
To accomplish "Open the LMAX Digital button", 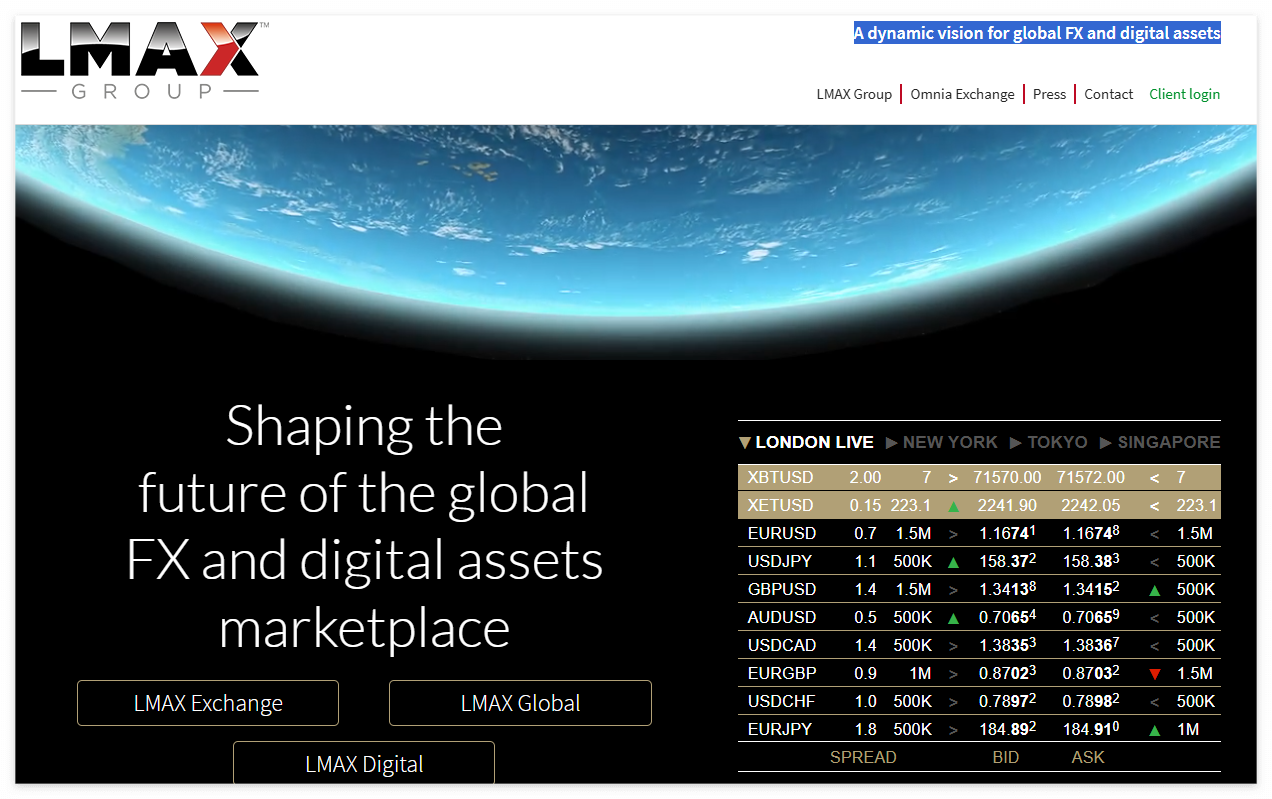I will (x=364, y=763).
